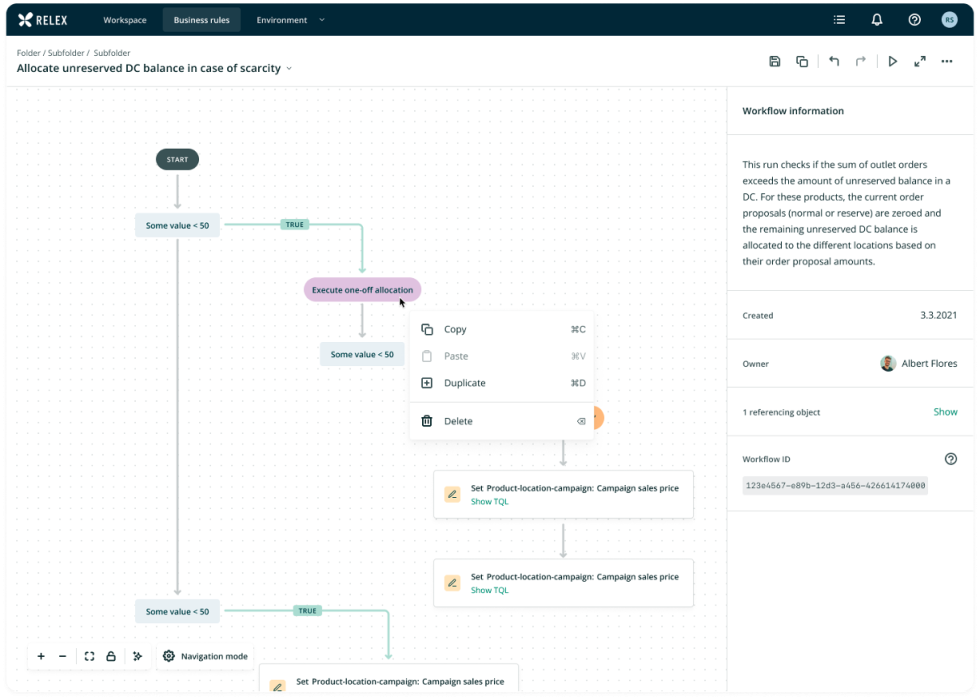Save the workflow with the disk icon
Screen dimensions: 980x700
[774, 62]
